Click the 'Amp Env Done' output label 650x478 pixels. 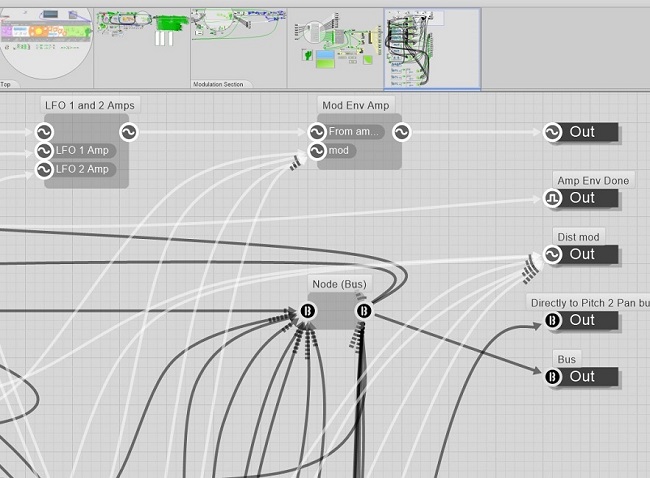[594, 180]
